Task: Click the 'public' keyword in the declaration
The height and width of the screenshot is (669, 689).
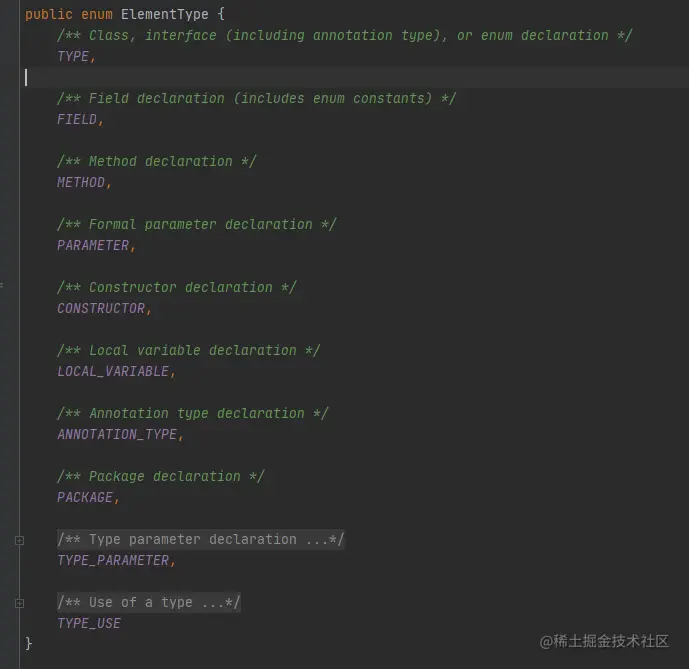Action: (48, 15)
